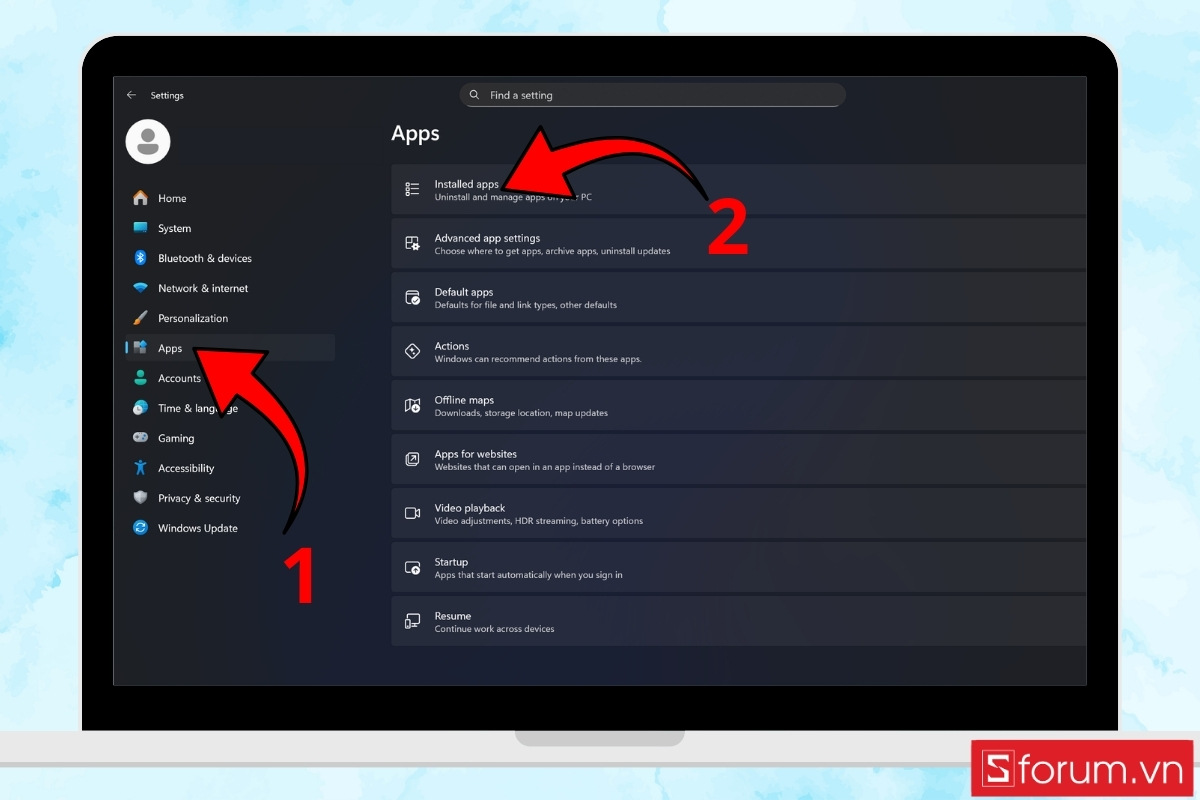The image size is (1200, 800).
Task: Click the Actions diamond icon
Action: (412, 351)
